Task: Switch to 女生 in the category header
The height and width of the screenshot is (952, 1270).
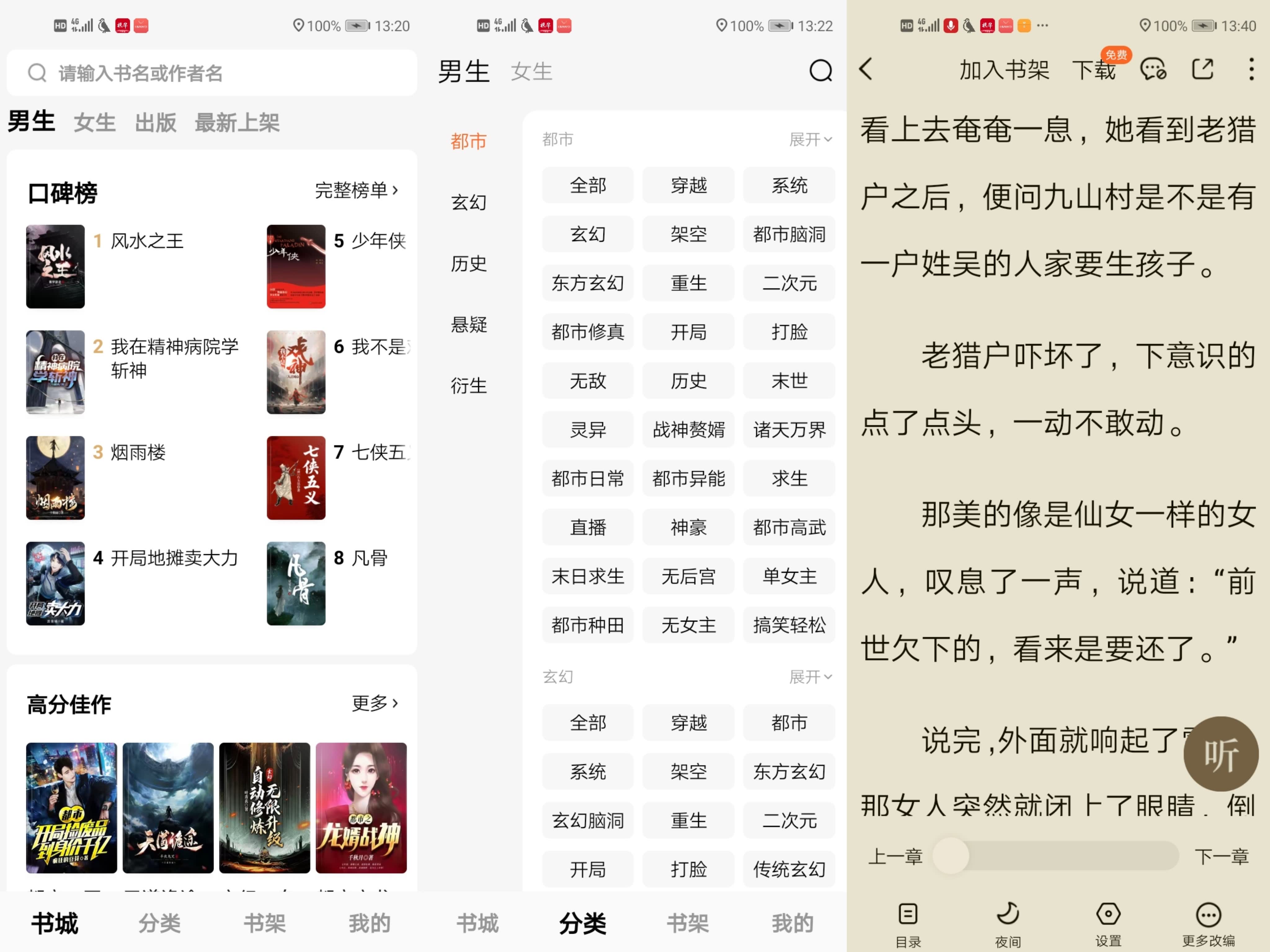Action: (531, 72)
